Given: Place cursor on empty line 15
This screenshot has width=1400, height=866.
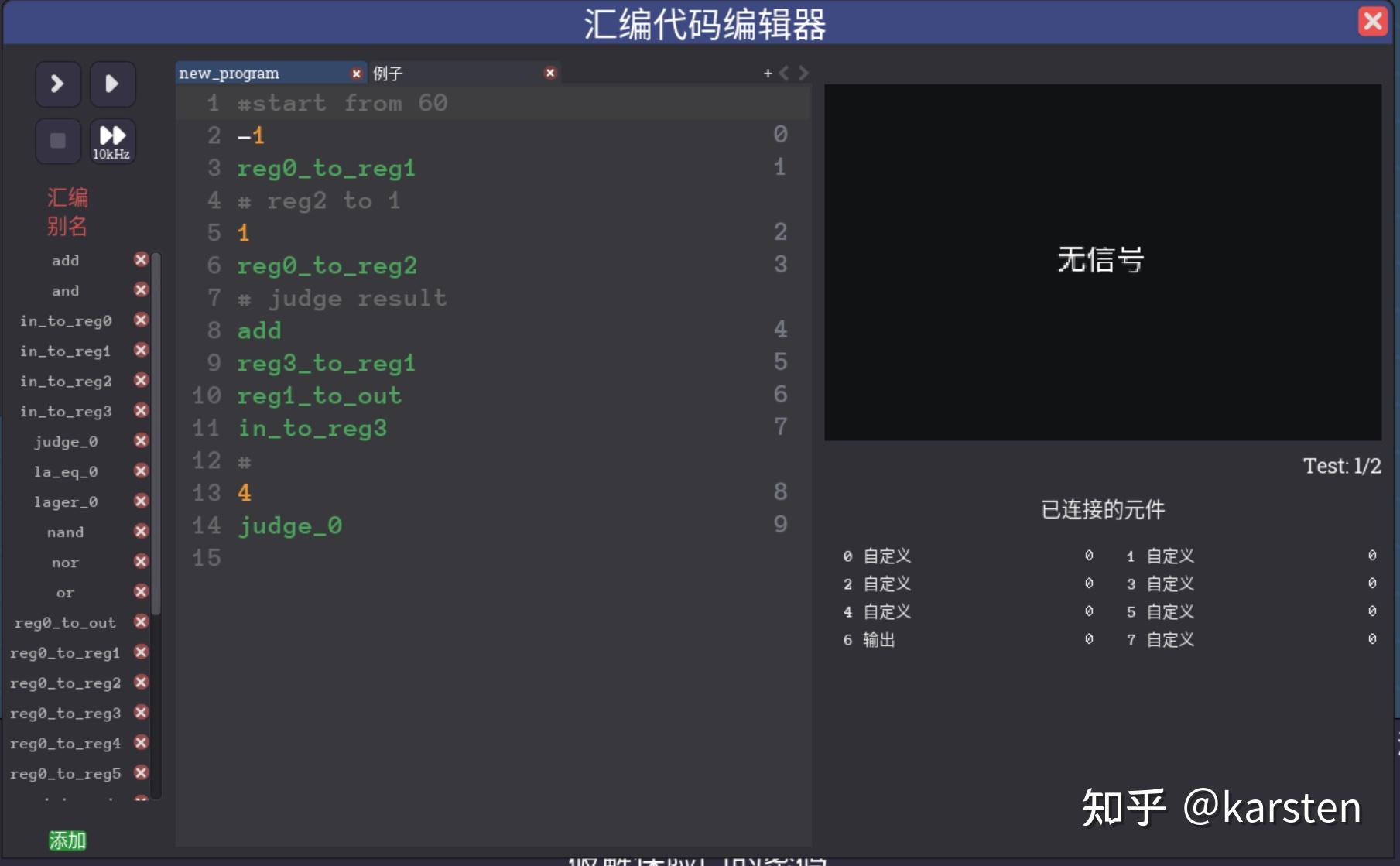Looking at the screenshot, I should 493,558.
